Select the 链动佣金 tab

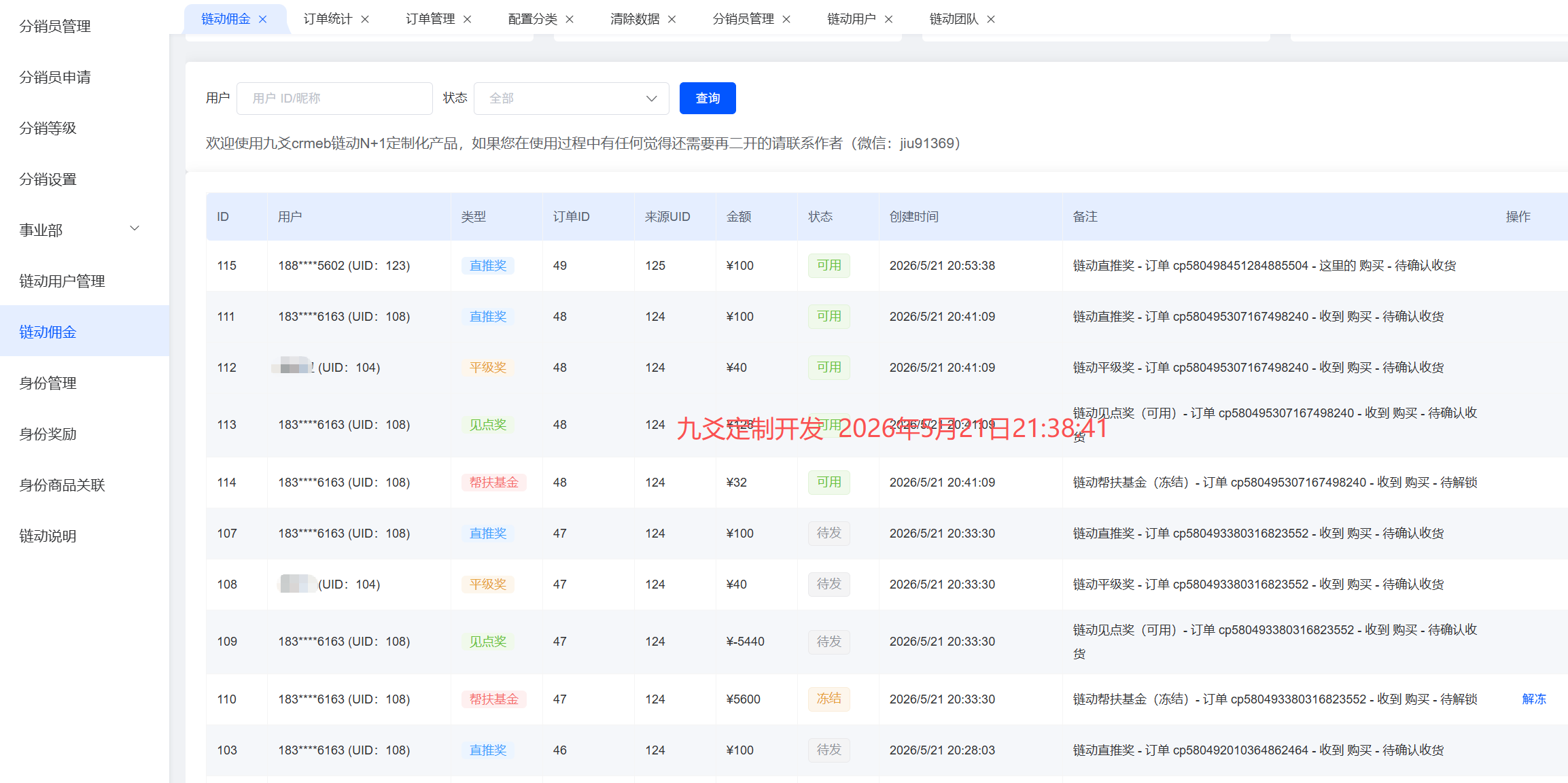click(226, 19)
